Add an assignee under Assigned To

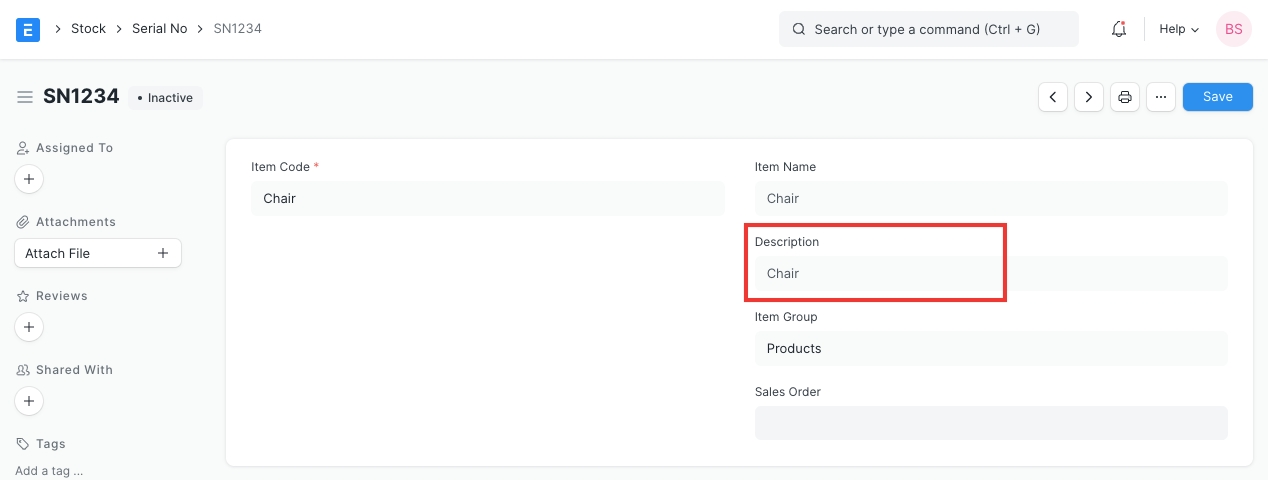(29, 179)
